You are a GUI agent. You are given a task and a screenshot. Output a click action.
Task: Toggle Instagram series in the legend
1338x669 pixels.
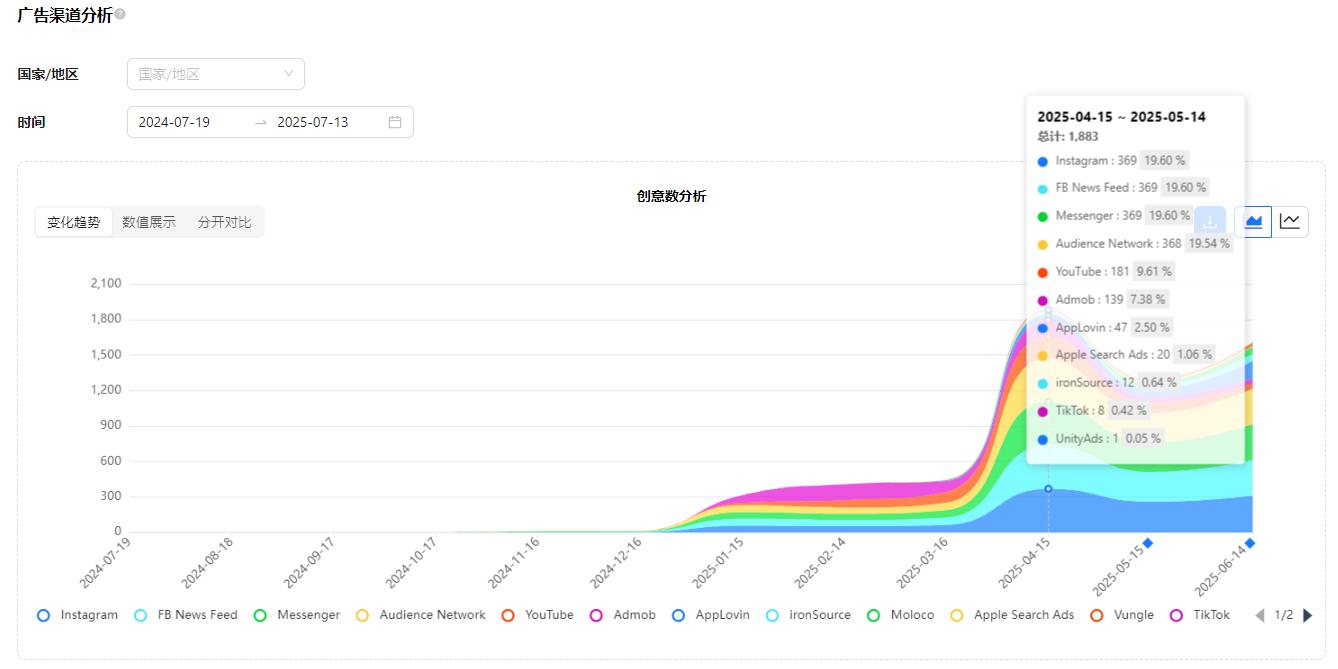pyautogui.click(x=77, y=615)
